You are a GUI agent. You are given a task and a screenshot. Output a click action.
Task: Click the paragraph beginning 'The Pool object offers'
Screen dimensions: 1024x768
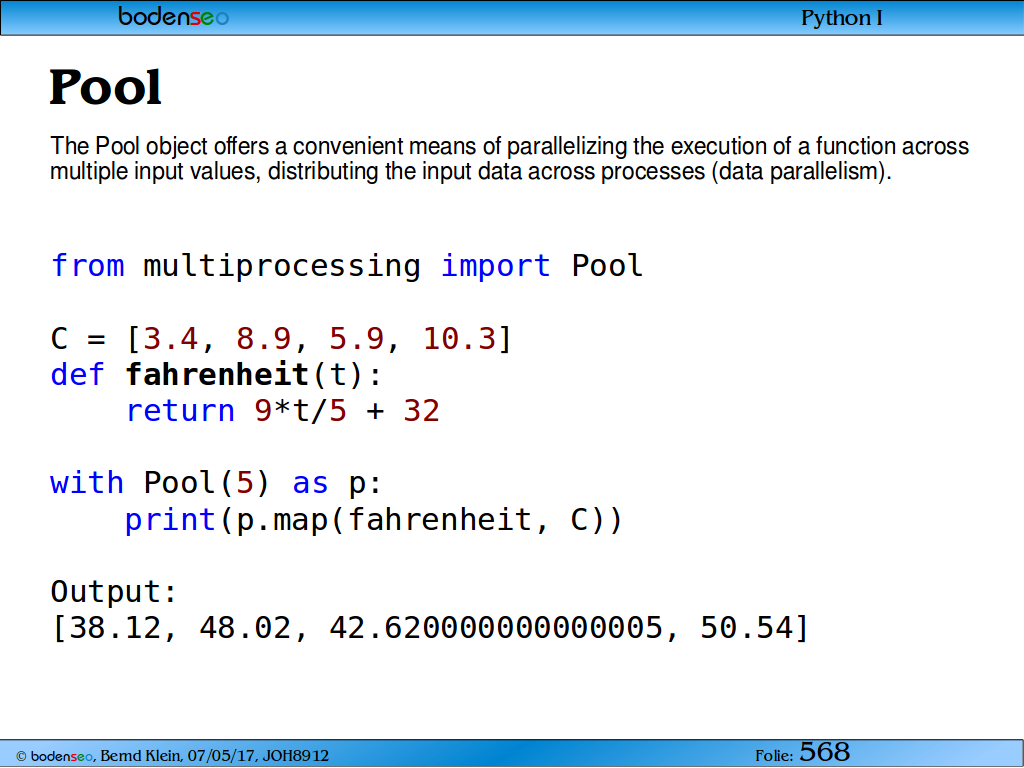tap(509, 159)
